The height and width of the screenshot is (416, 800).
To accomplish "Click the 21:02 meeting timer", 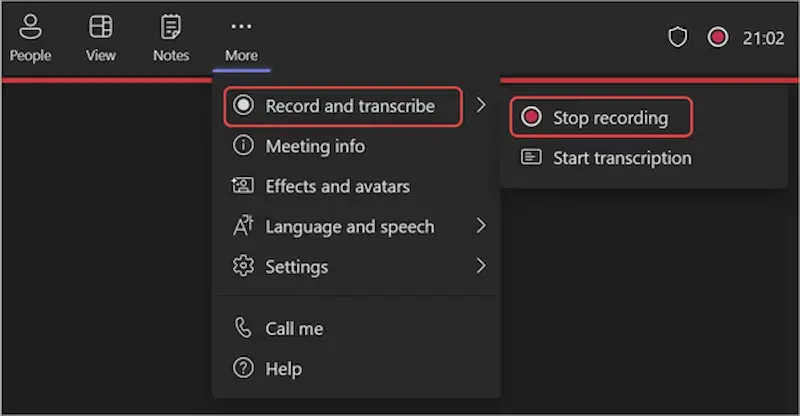I will click(x=763, y=38).
